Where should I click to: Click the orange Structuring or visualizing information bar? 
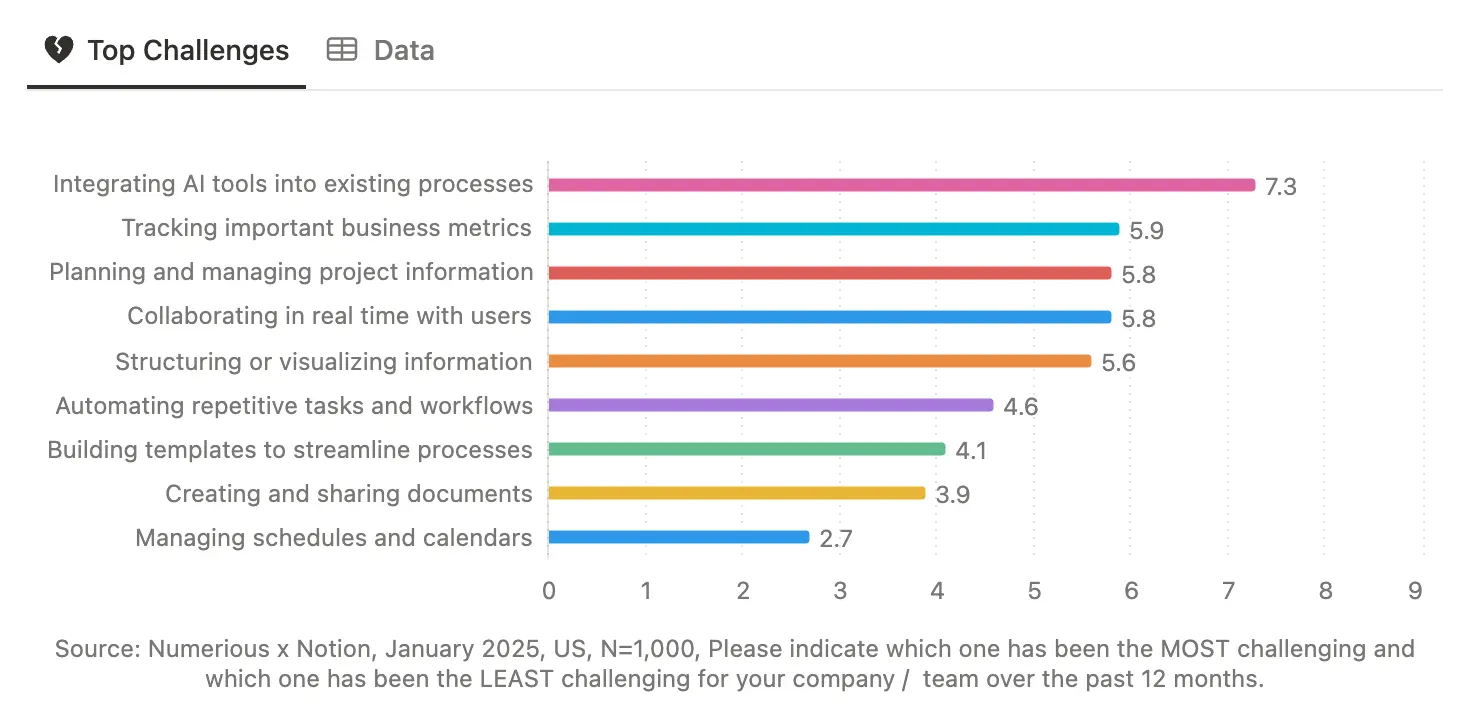(810, 360)
